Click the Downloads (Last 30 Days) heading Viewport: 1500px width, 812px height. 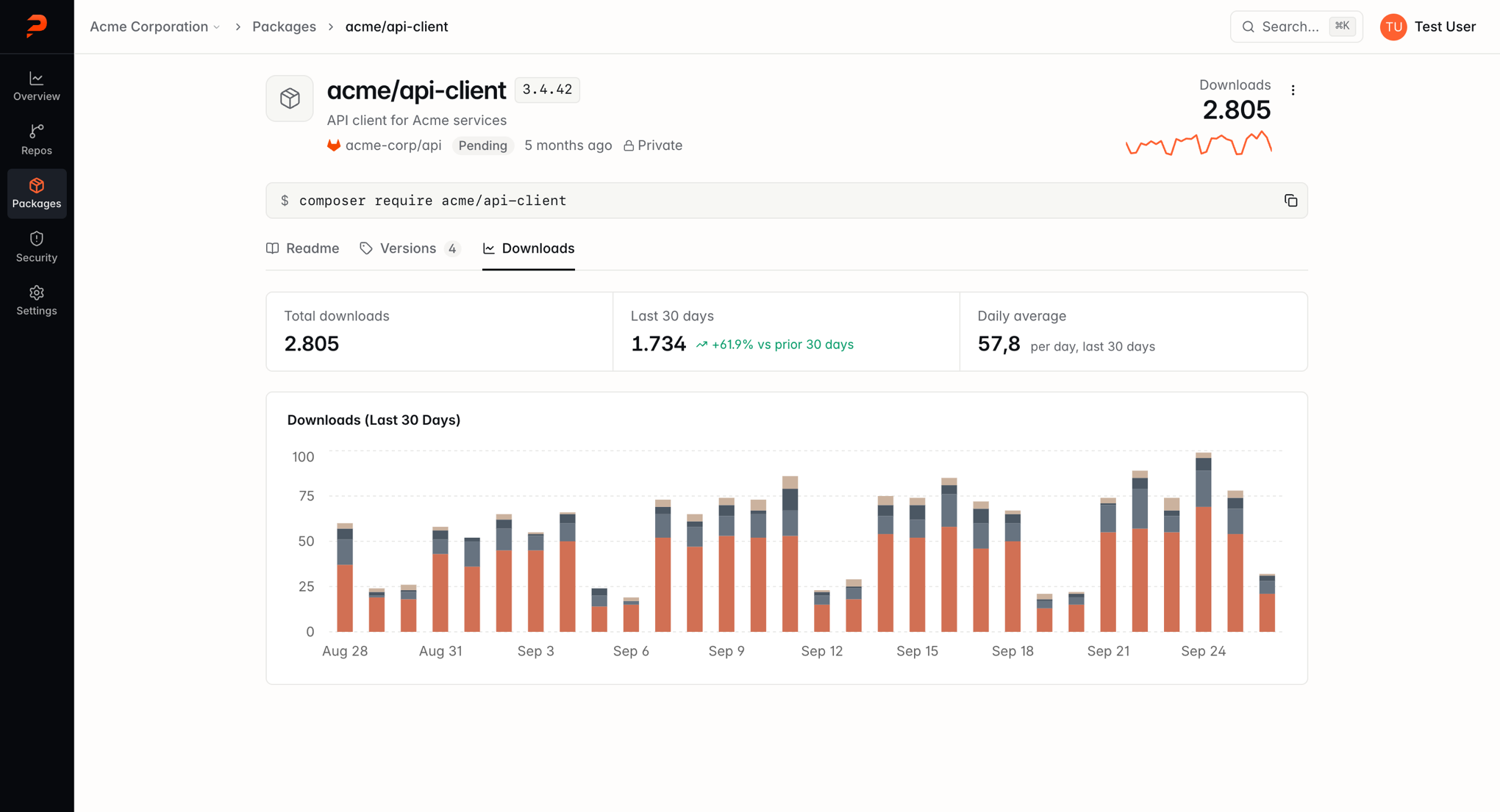(374, 420)
